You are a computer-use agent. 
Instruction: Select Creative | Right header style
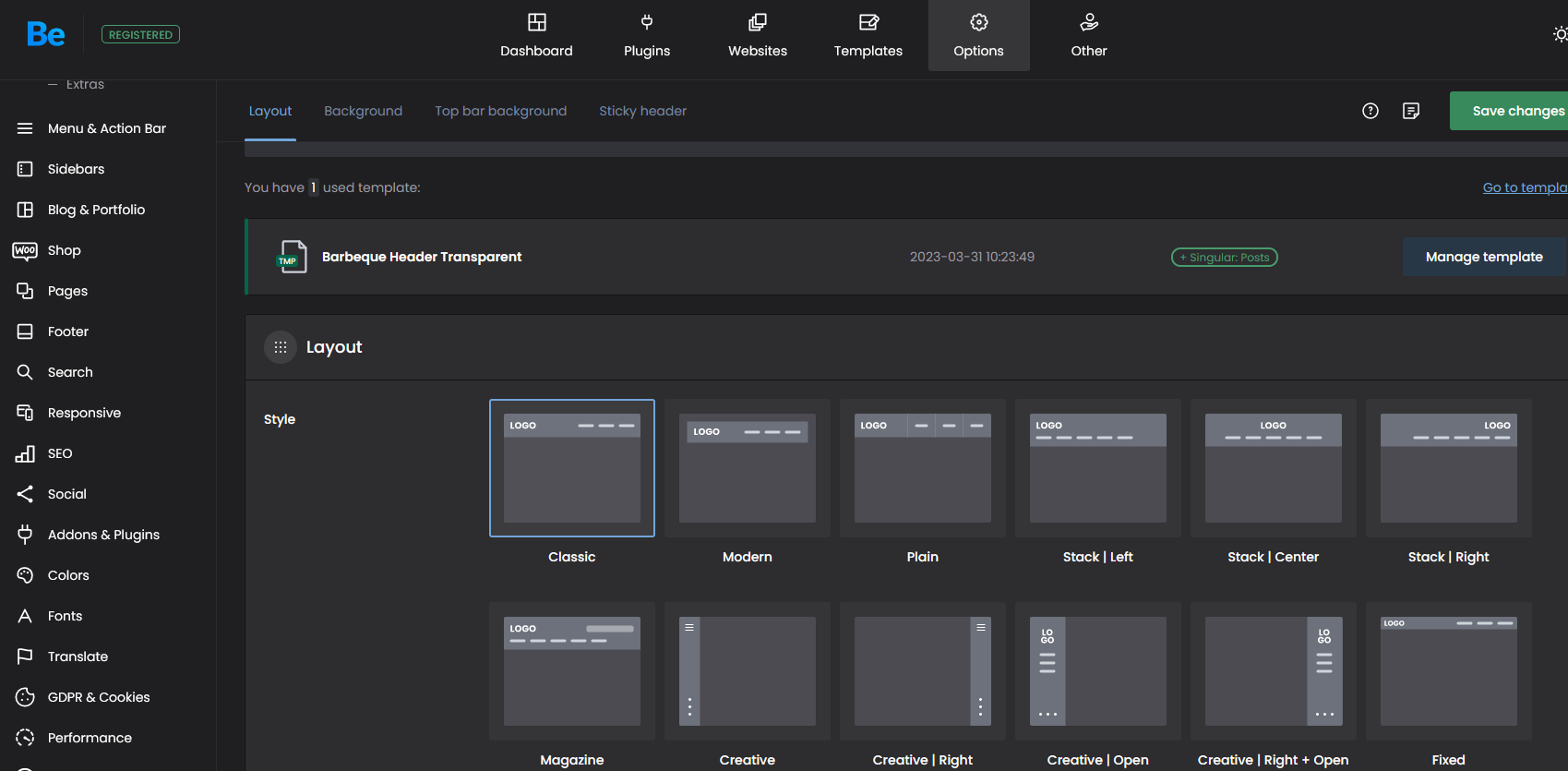tap(923, 671)
